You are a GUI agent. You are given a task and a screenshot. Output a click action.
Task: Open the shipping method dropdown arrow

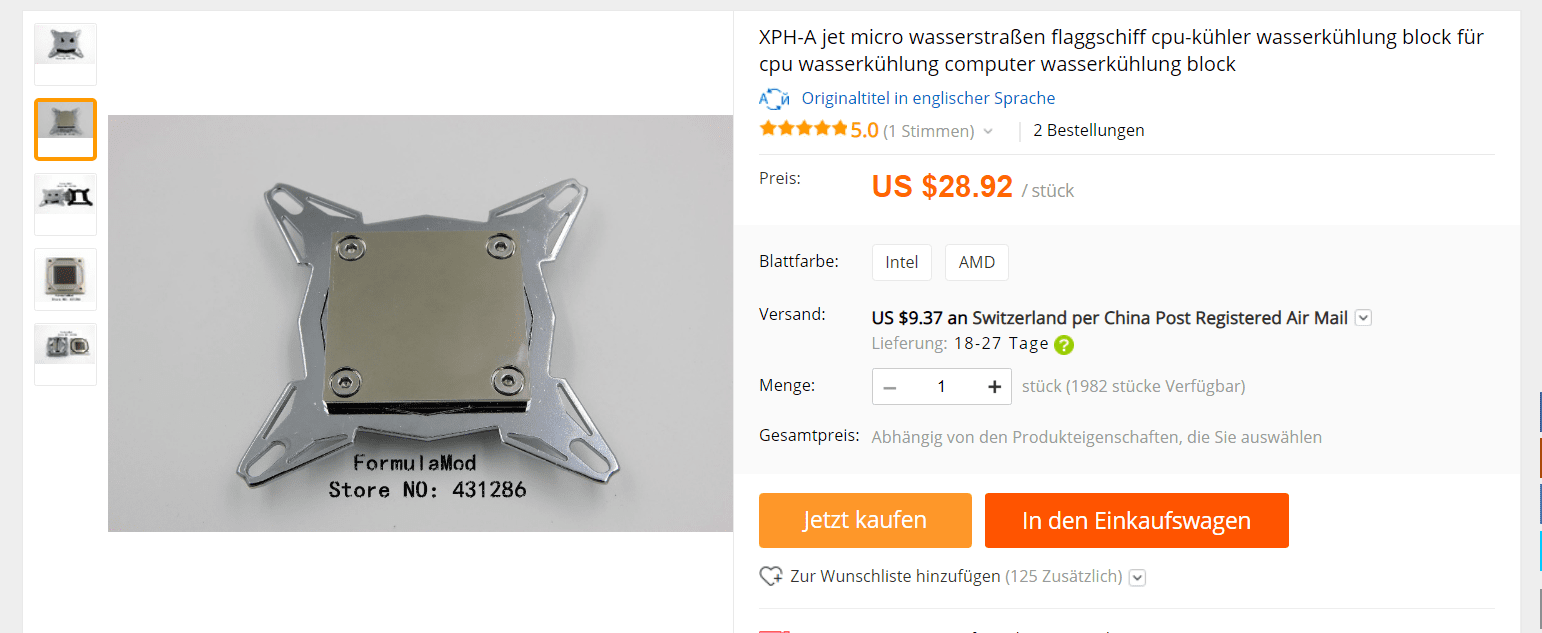(1363, 318)
